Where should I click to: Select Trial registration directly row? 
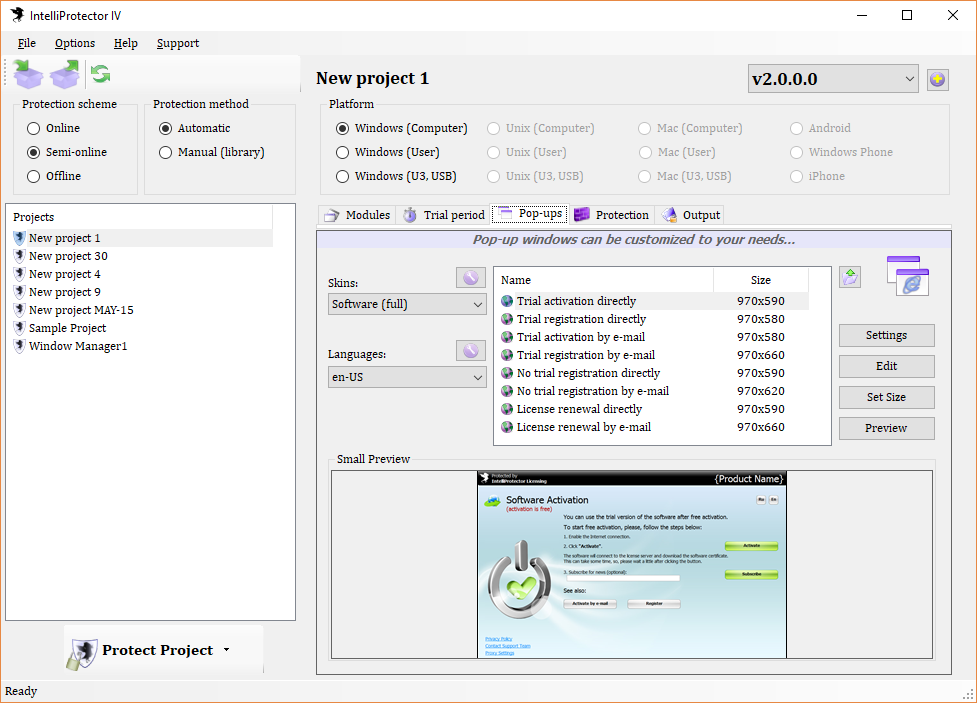(652, 319)
